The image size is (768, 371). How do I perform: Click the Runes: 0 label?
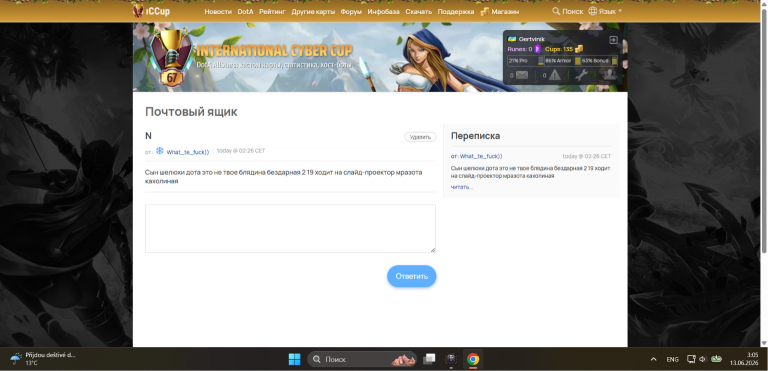coord(520,49)
